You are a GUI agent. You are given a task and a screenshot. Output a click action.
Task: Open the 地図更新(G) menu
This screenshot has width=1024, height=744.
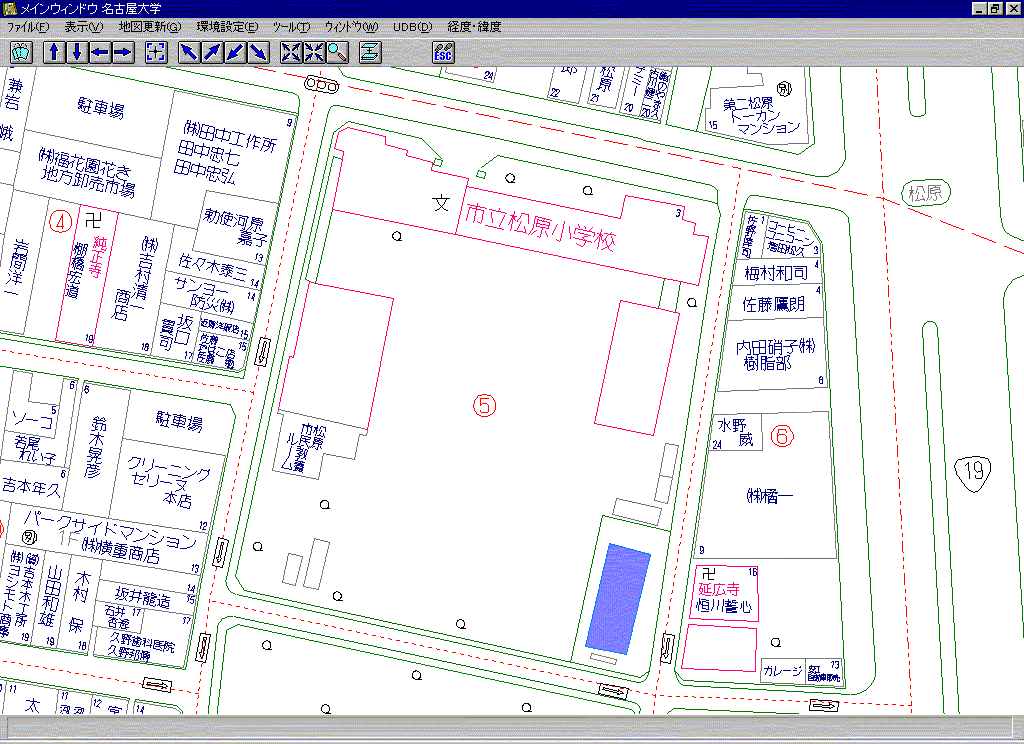click(150, 27)
